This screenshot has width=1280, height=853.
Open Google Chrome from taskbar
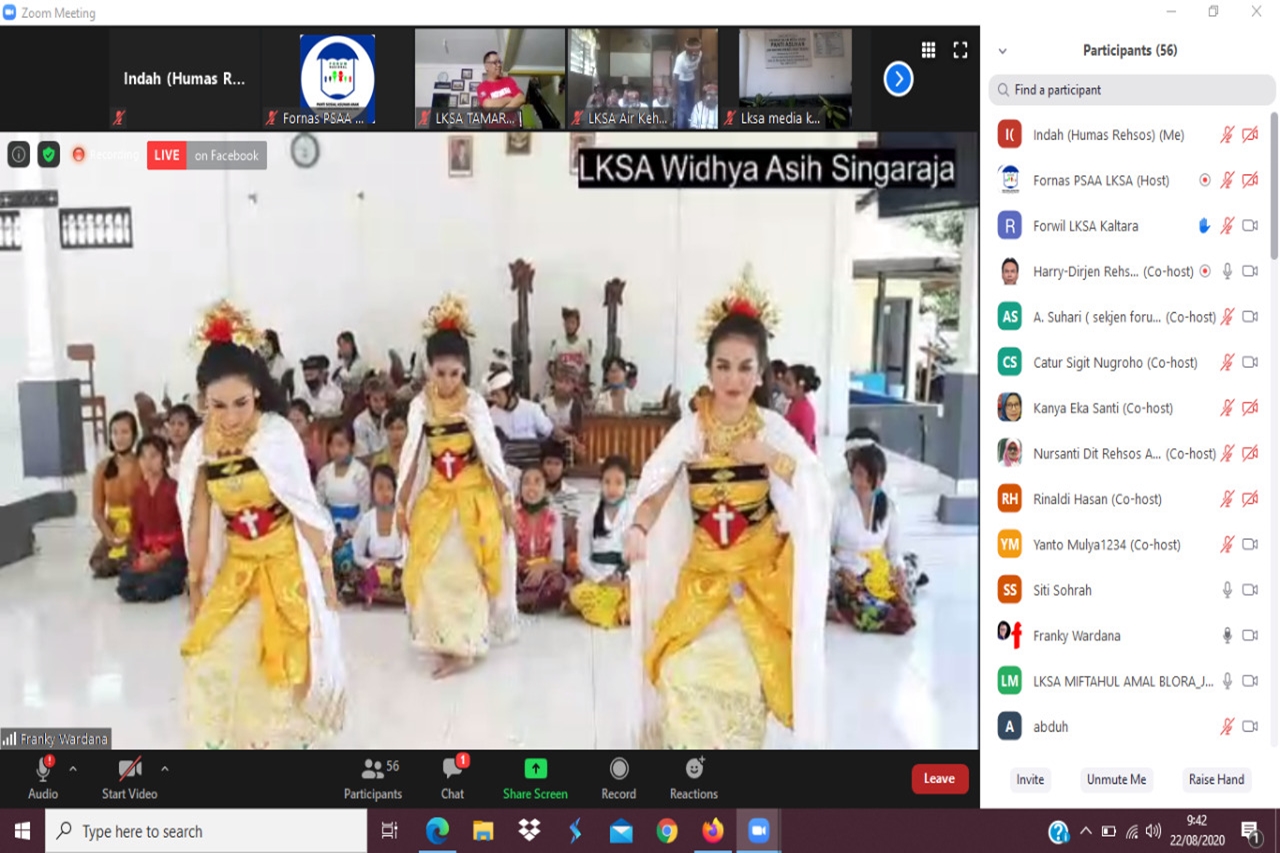tap(667, 831)
